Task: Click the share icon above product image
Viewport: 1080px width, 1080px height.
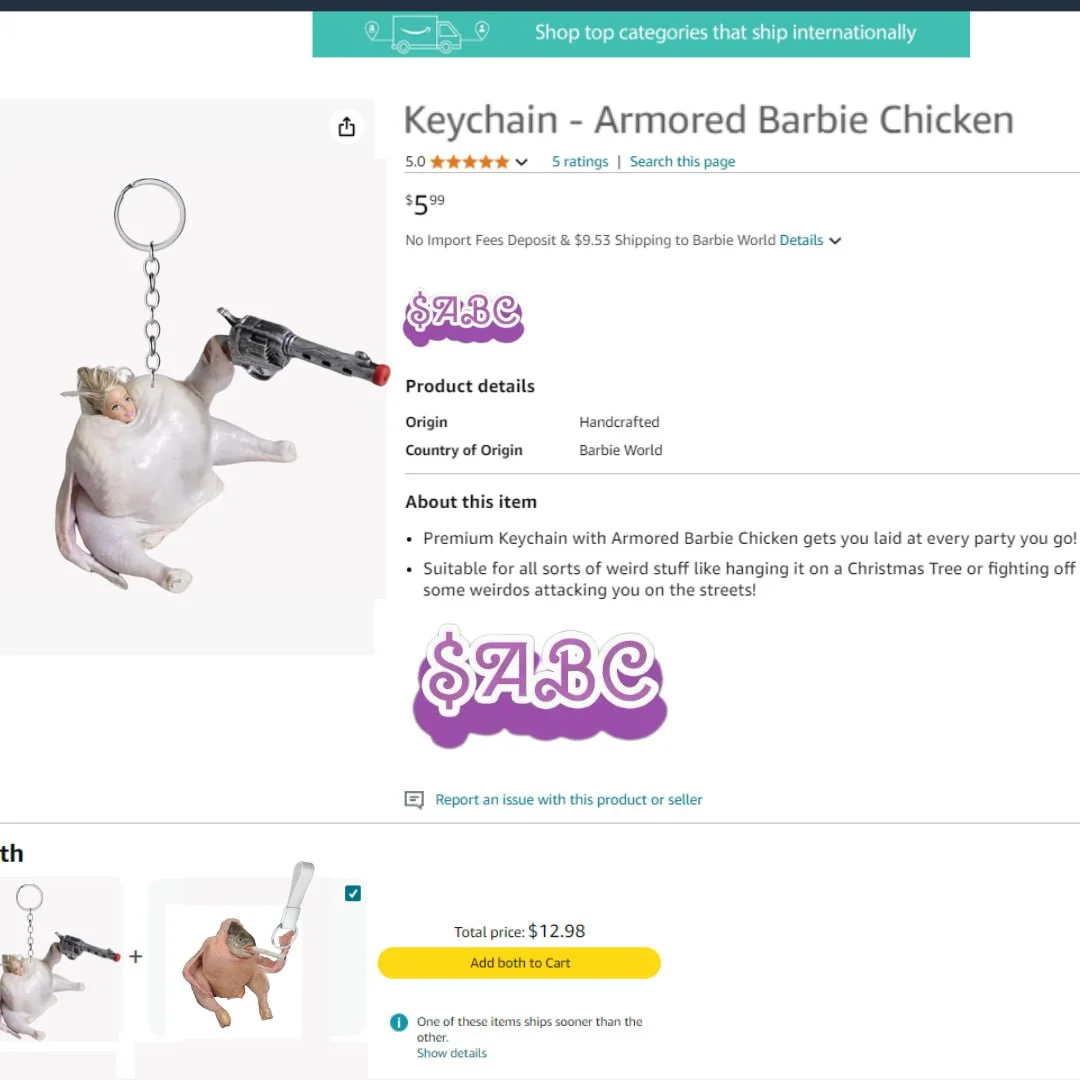Action: pos(346,127)
